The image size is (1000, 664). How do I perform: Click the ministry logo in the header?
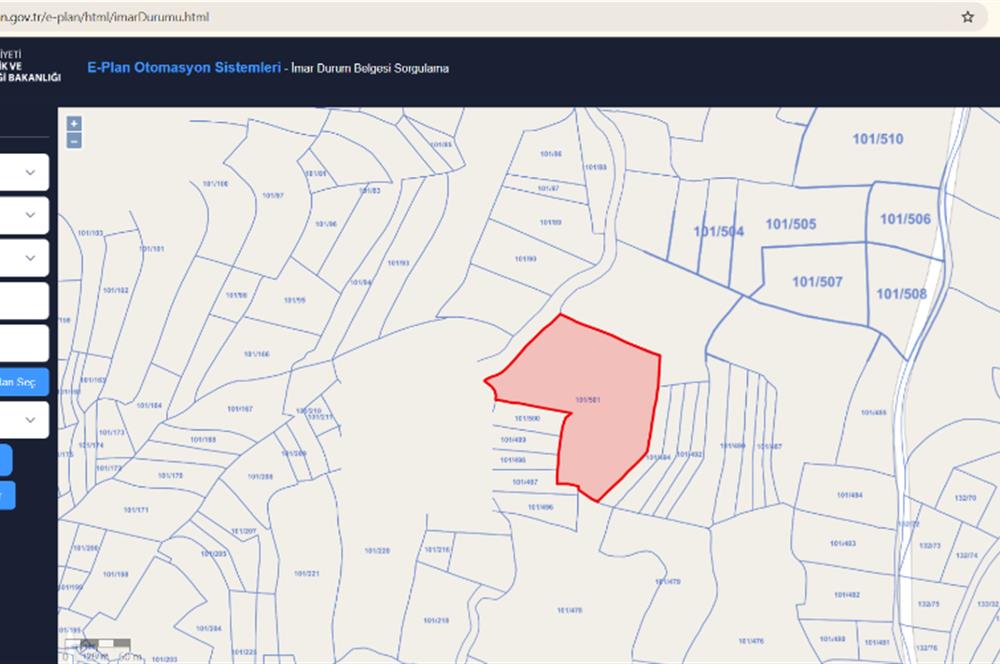coord(30,68)
